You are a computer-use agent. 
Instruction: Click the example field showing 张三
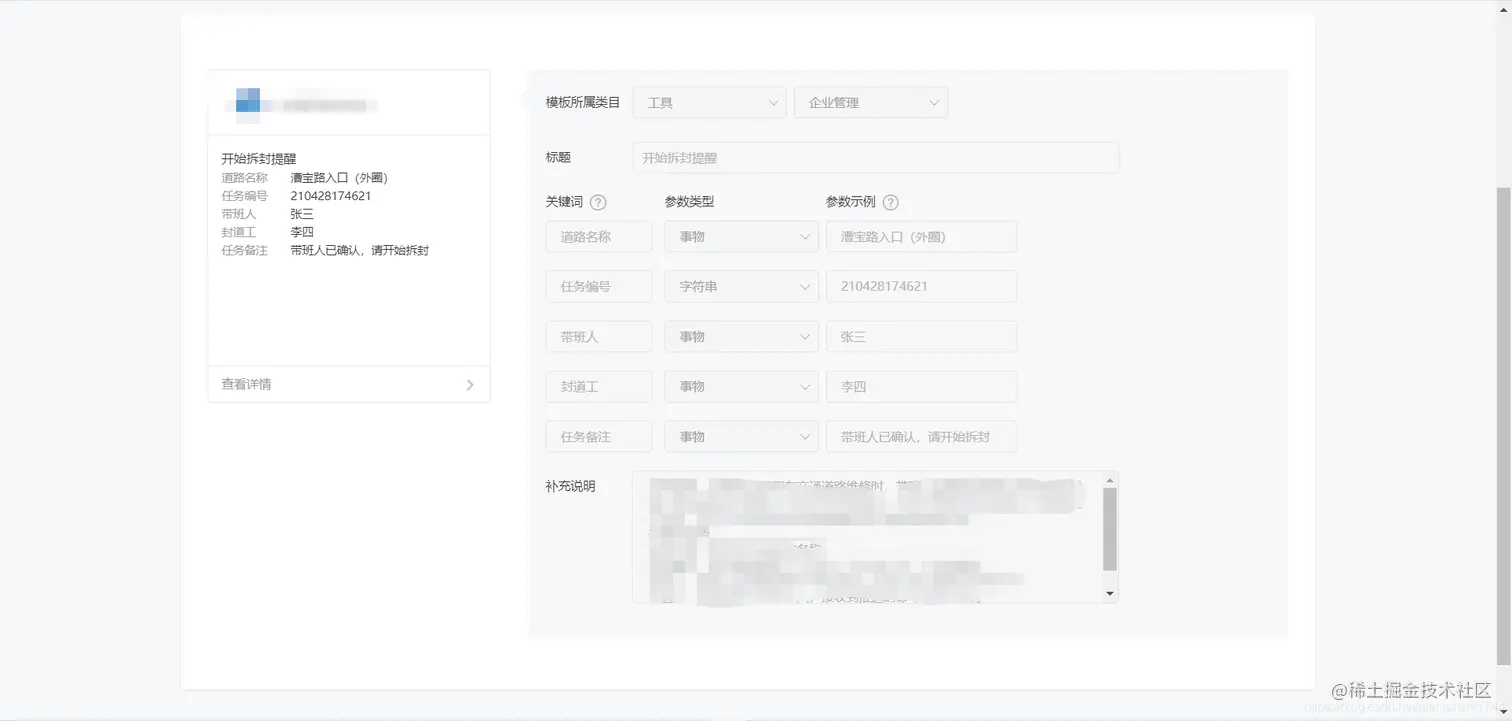[920, 336]
